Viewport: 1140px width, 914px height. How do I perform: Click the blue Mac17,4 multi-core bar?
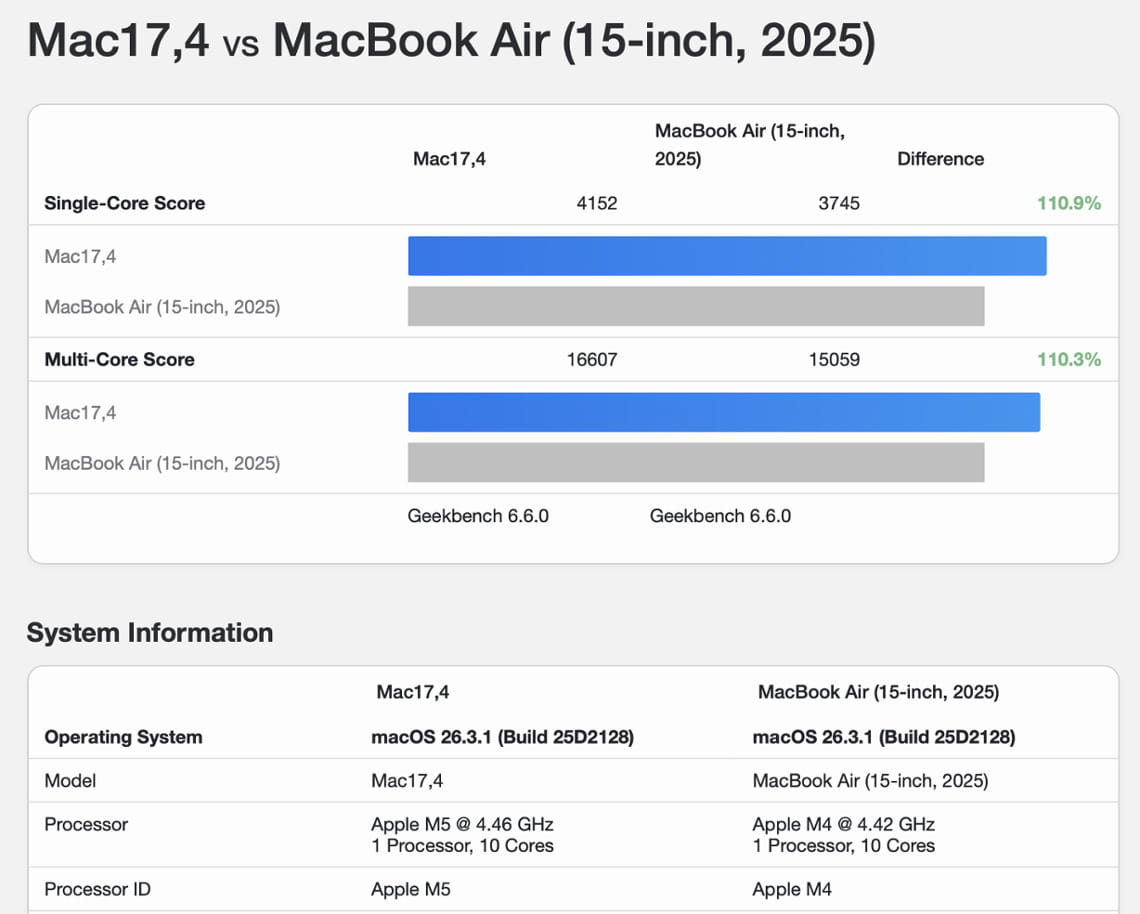tap(724, 411)
